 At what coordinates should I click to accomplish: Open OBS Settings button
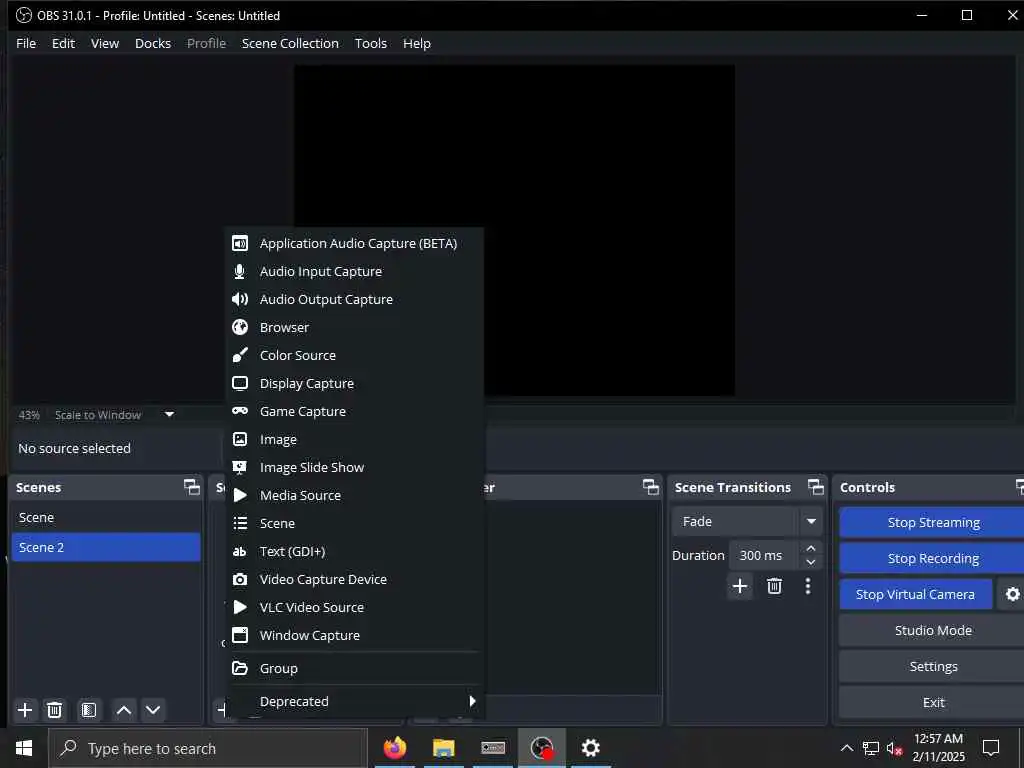click(933, 666)
